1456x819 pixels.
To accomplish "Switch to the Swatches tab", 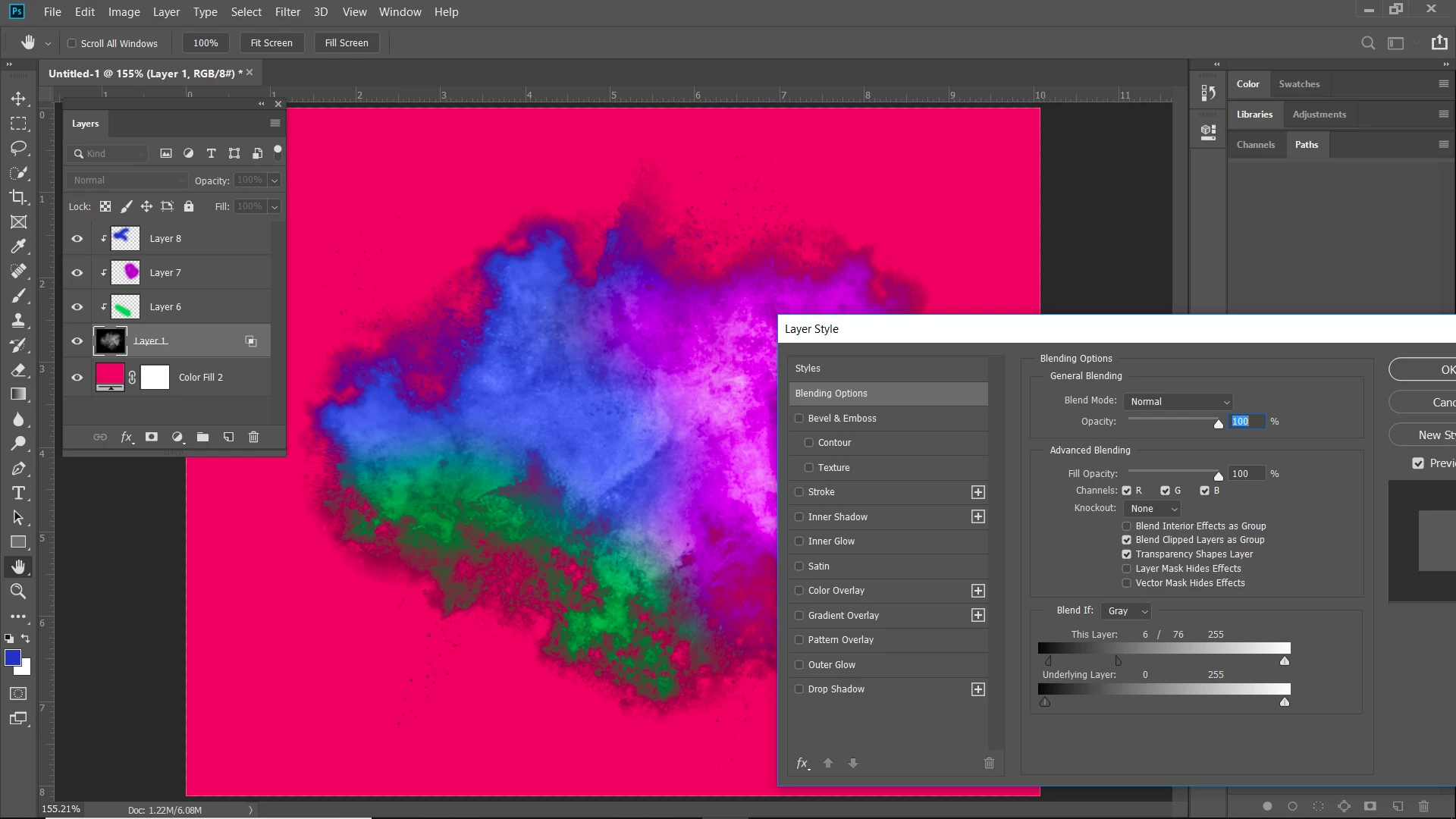I will pos(1299,84).
